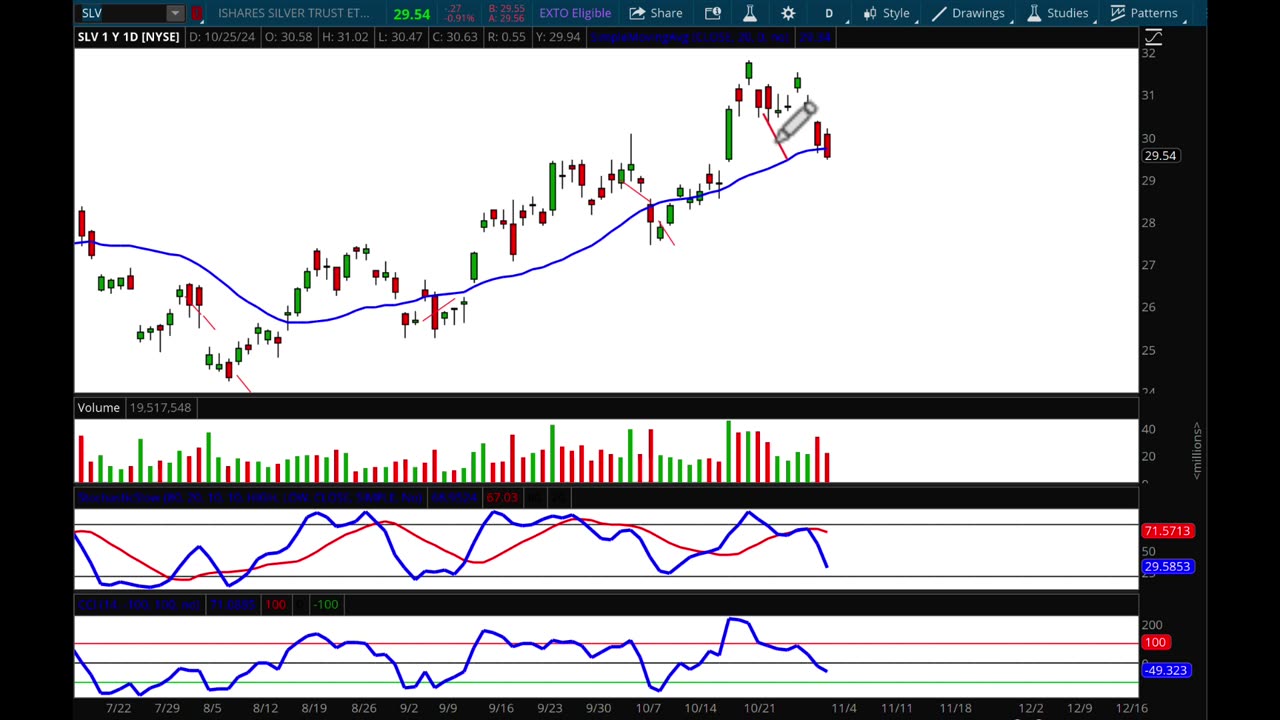
Task: Click the Drawings pencil-line icon
Action: point(939,13)
